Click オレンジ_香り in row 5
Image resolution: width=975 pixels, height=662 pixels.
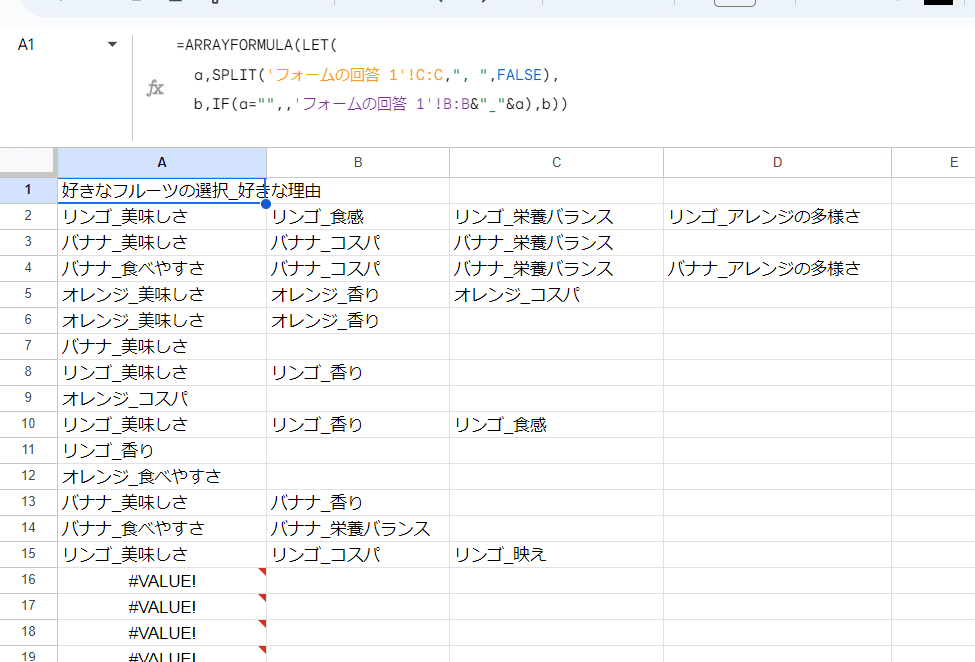[358, 295]
